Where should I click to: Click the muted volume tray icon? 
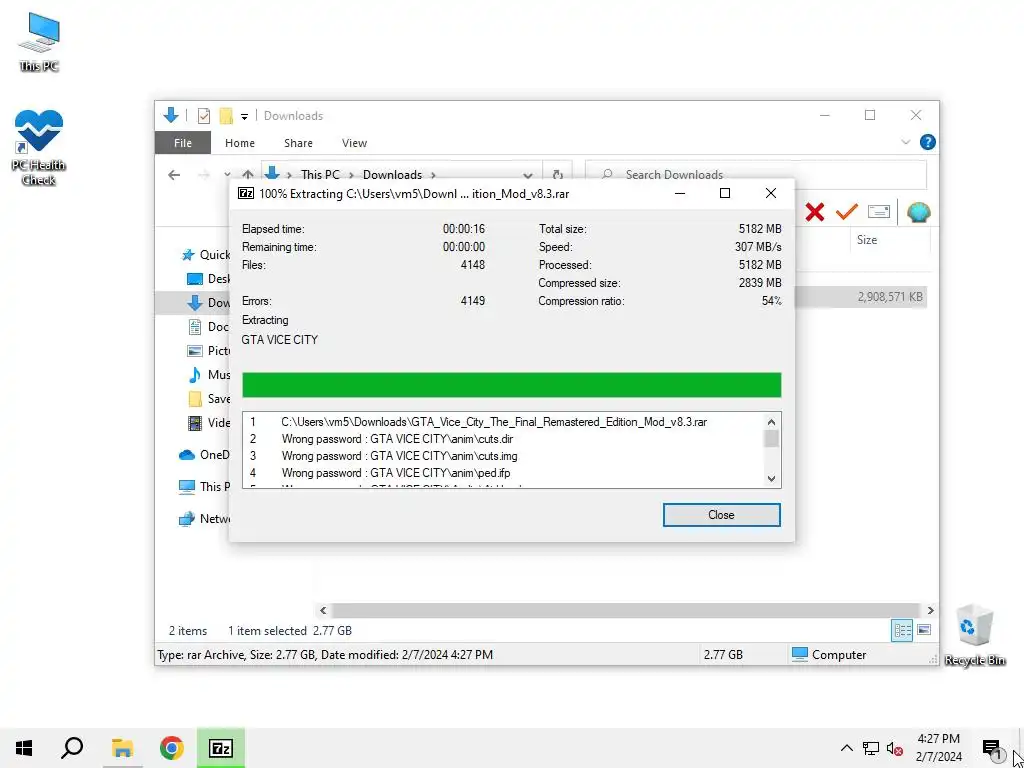click(895, 748)
